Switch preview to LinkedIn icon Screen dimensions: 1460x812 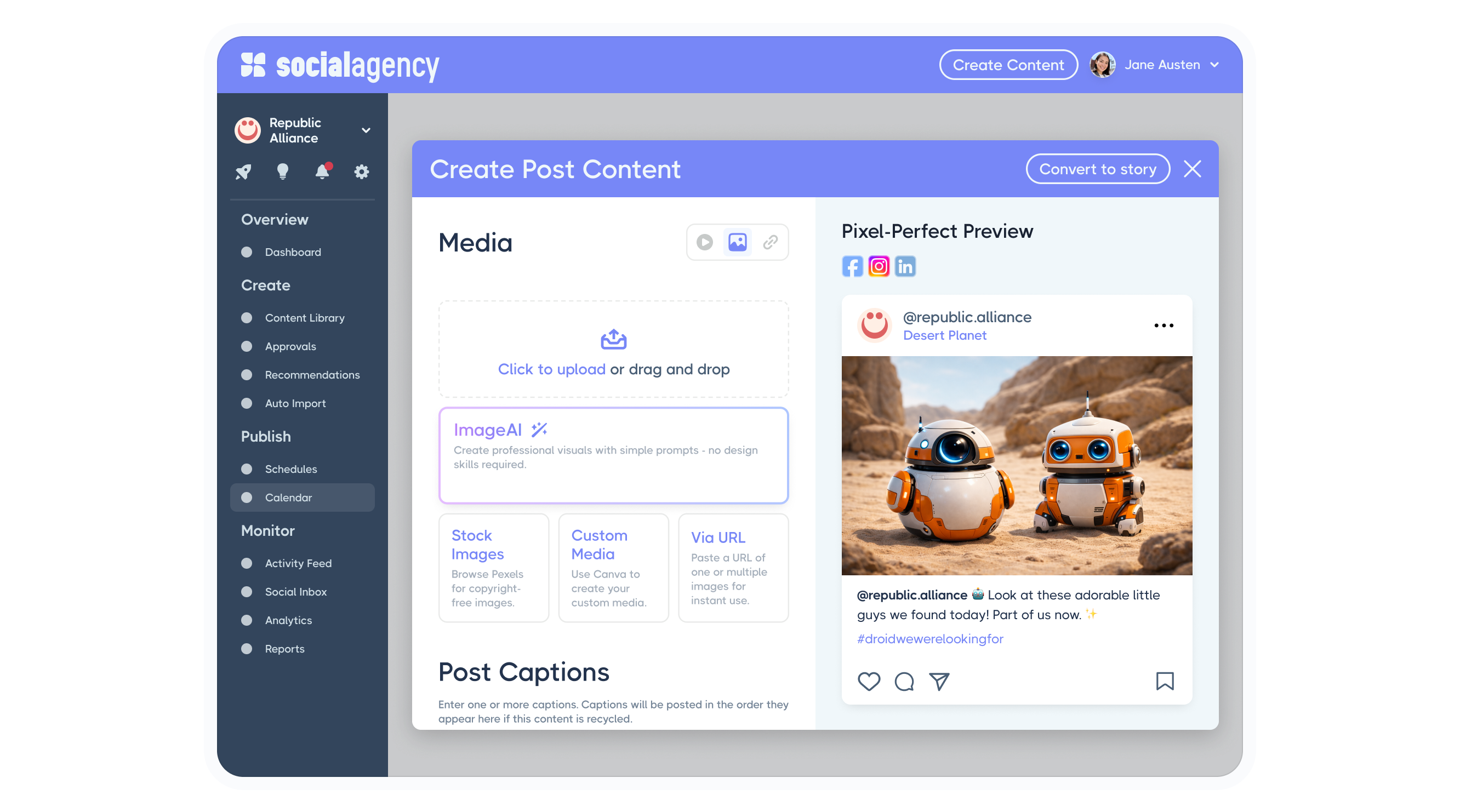coord(905,266)
